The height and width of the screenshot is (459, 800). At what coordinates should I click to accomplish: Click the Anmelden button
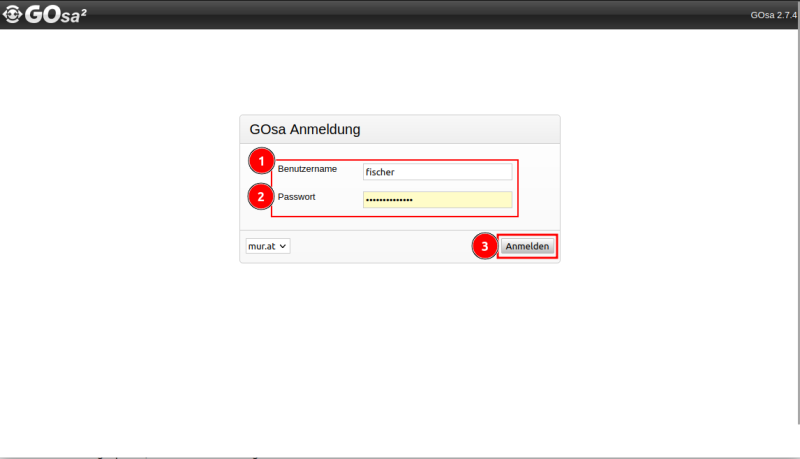(527, 246)
